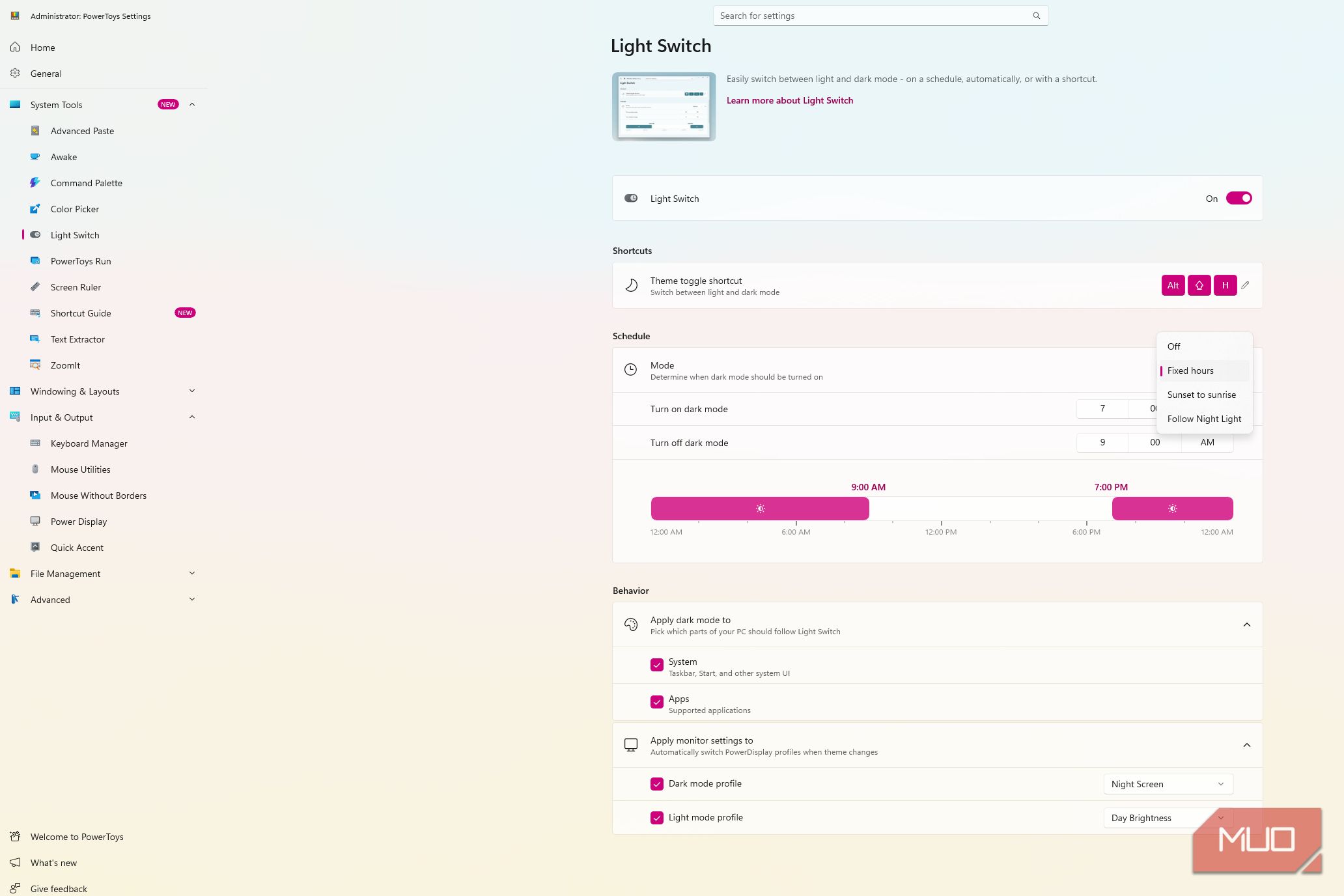Select Follow Night Light mode
The width and height of the screenshot is (1344, 896).
coord(1205,419)
